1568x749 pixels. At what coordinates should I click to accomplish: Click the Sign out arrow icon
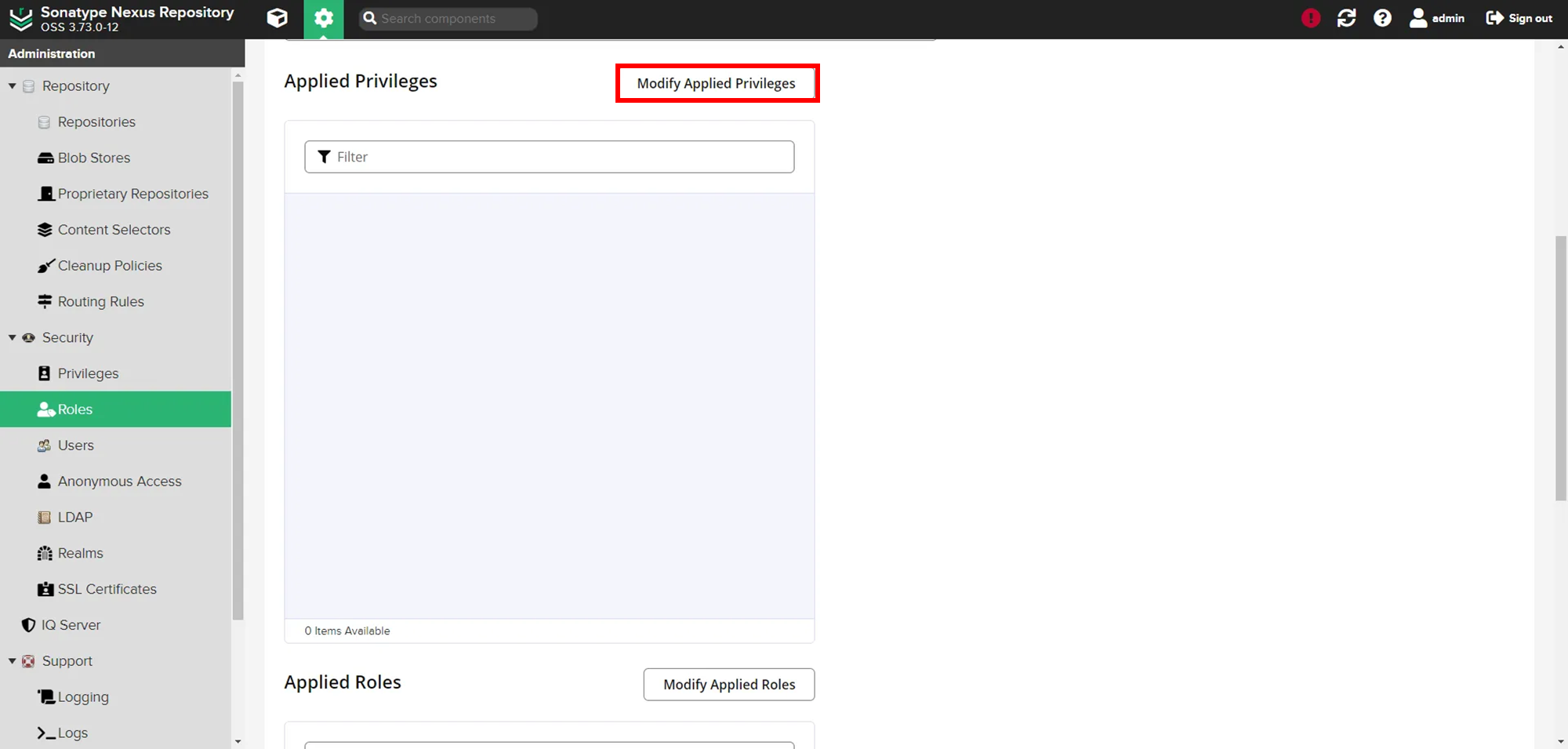click(1495, 18)
